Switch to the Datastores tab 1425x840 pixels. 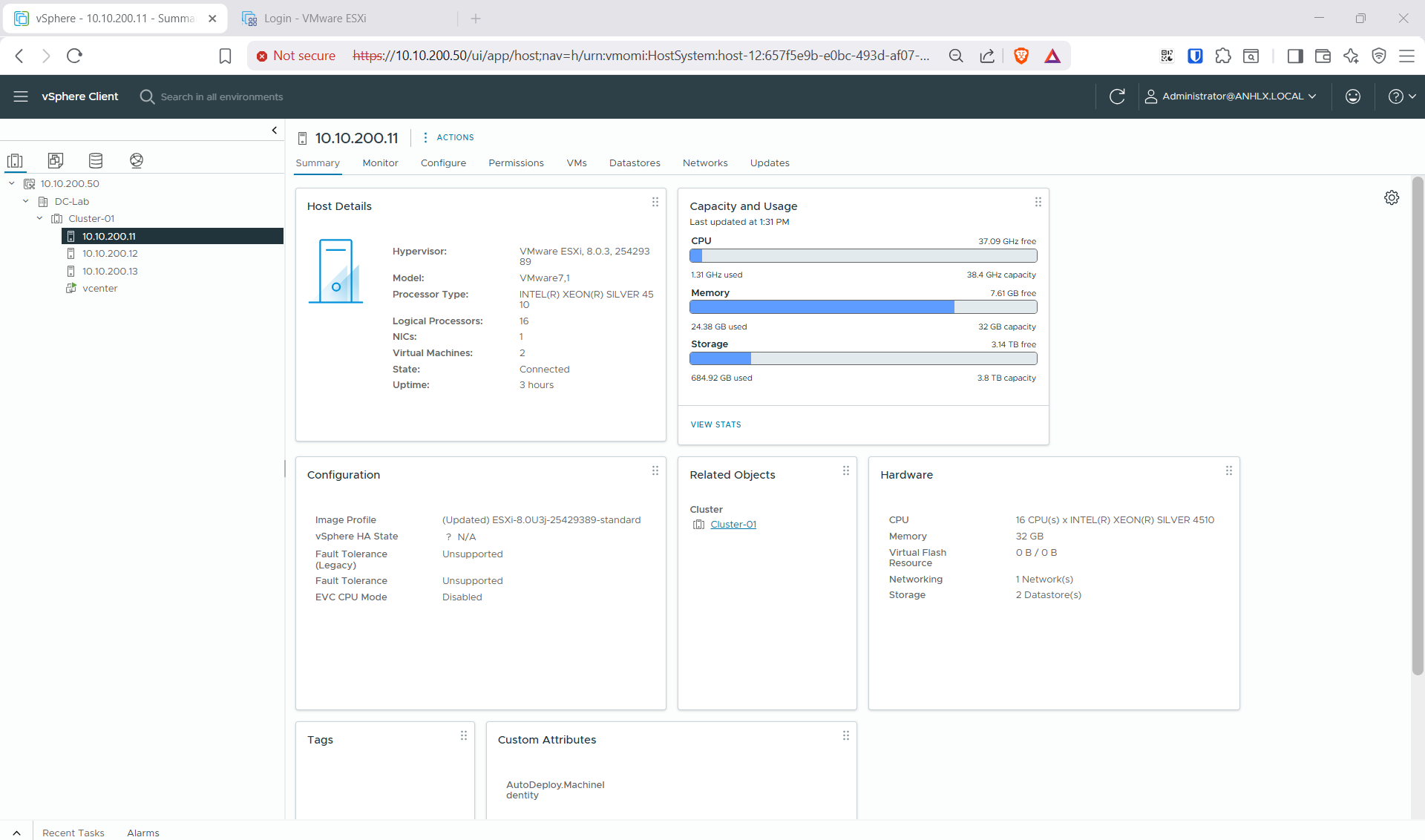coord(635,163)
